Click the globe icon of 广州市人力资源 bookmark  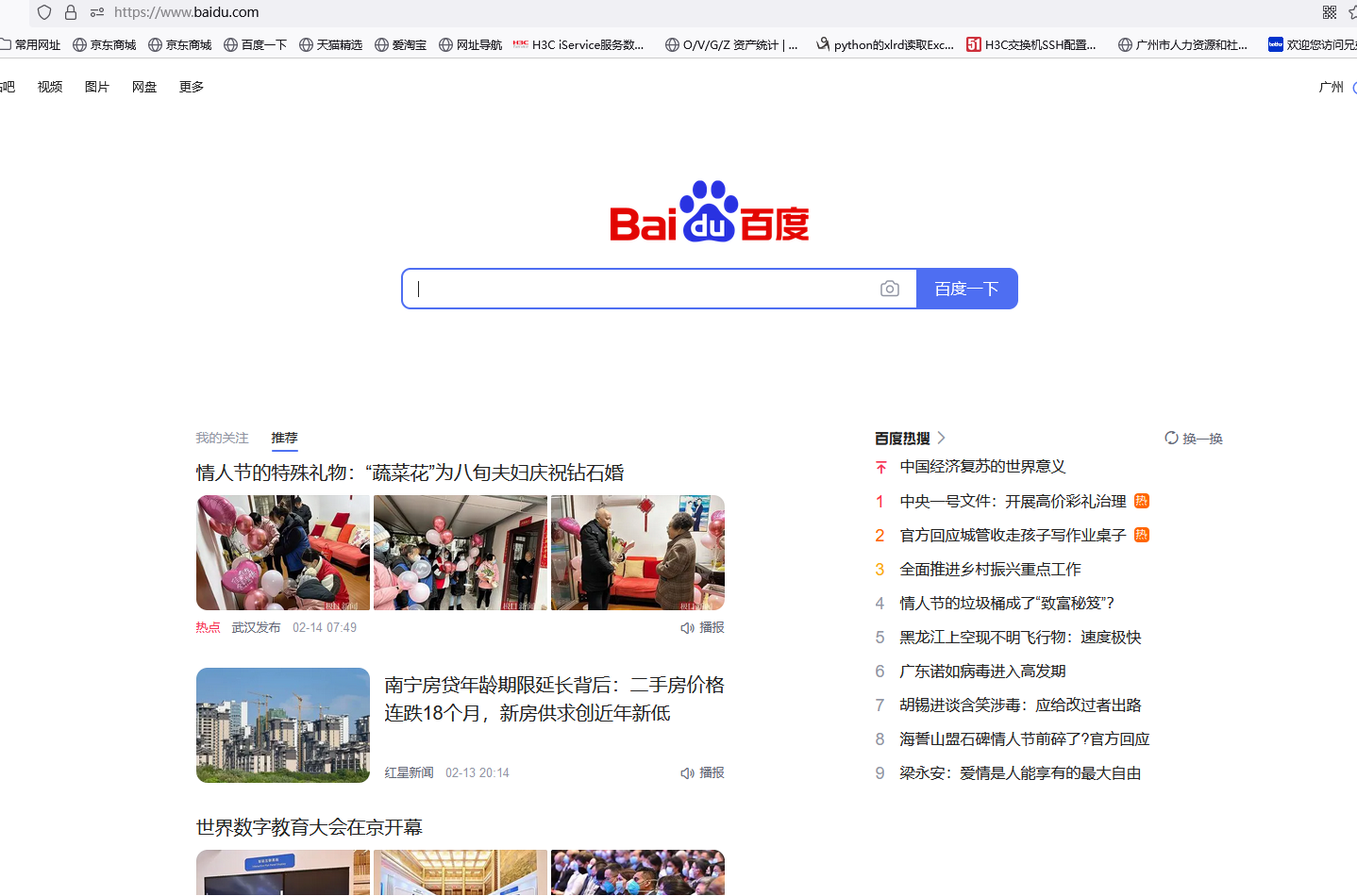pyautogui.click(x=1125, y=44)
